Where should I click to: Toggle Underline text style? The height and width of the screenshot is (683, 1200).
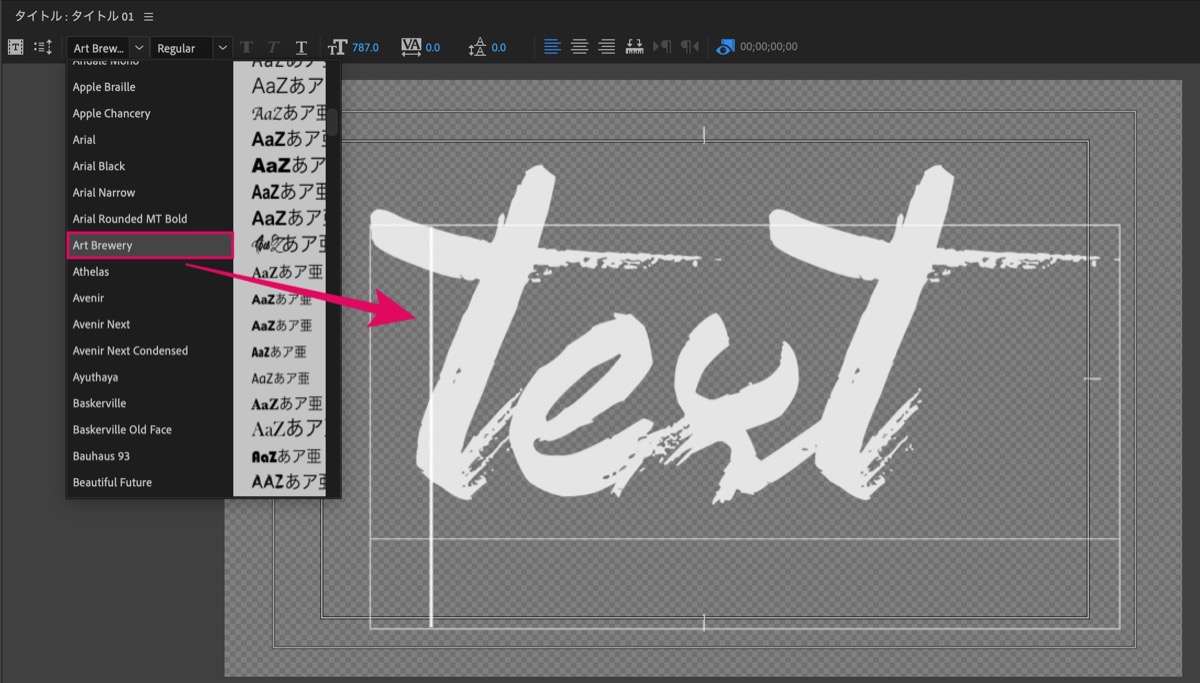[x=301, y=47]
